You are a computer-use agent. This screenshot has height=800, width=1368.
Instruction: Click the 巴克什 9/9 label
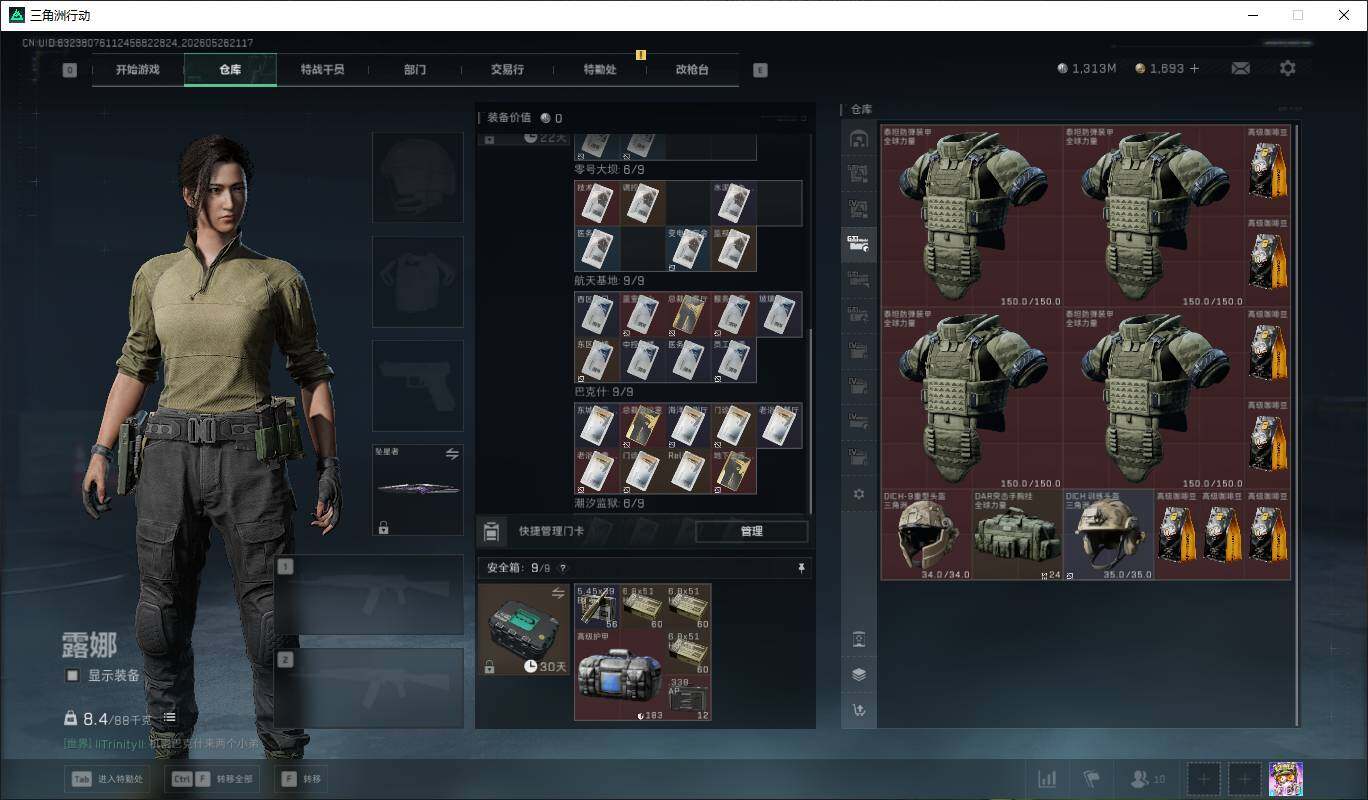[x=603, y=392]
